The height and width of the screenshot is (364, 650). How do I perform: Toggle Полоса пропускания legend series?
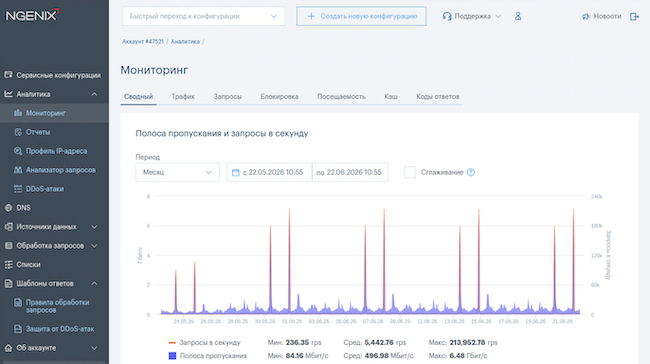[x=207, y=356]
